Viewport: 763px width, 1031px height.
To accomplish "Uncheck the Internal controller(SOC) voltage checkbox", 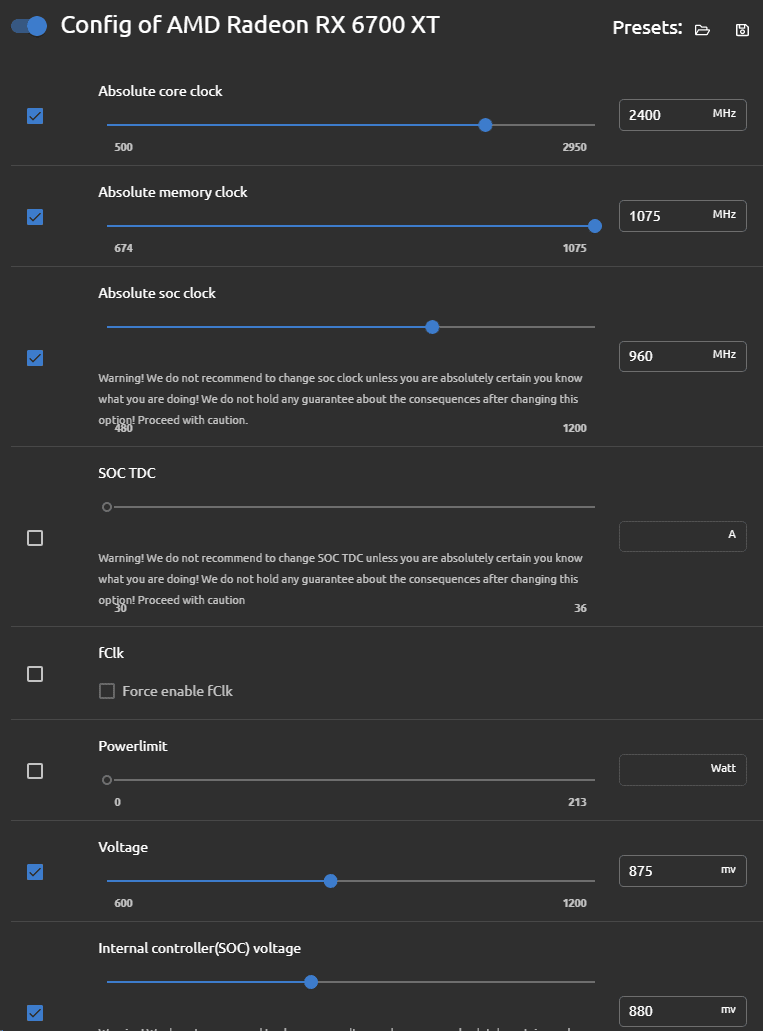I will [x=35, y=1013].
